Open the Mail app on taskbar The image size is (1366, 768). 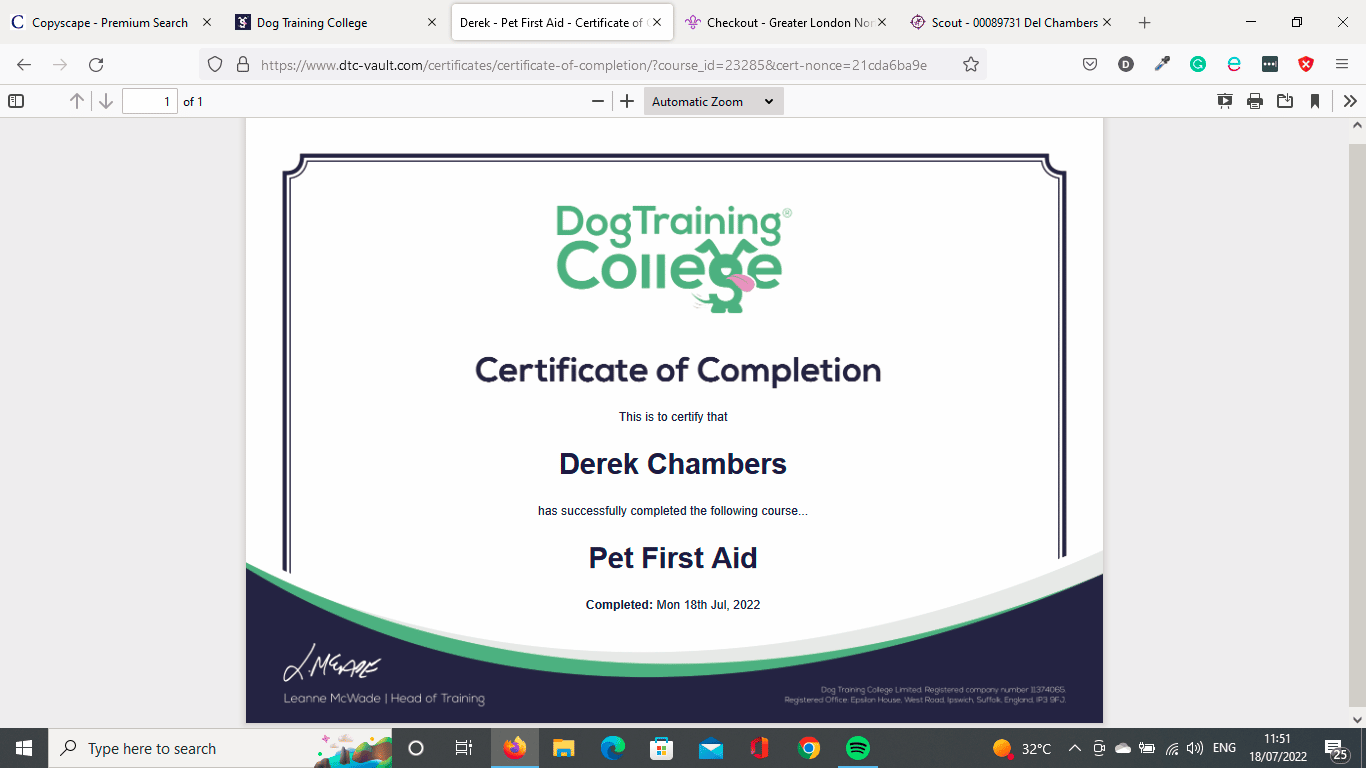coord(711,748)
